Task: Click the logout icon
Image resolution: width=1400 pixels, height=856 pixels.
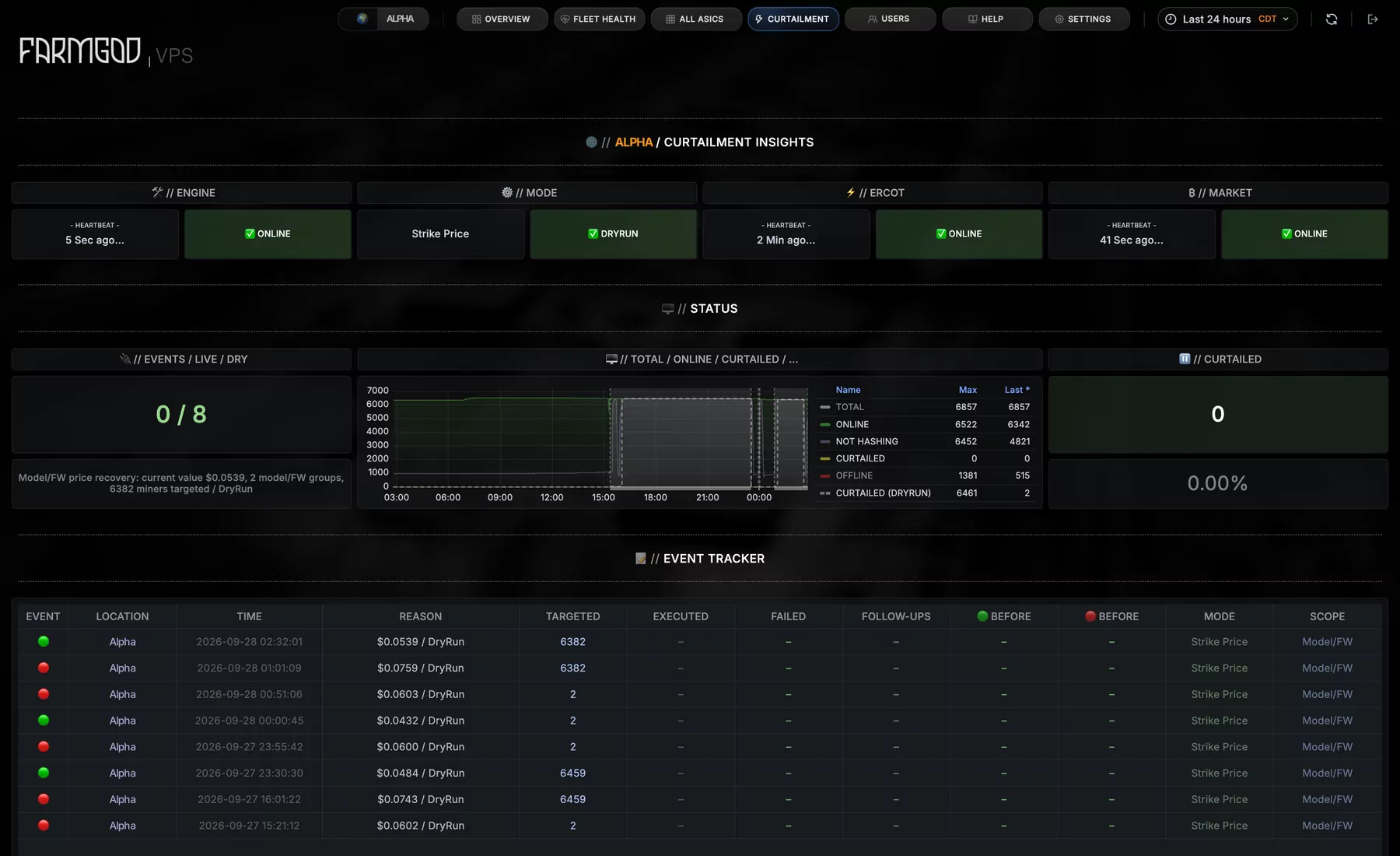Action: click(1373, 19)
